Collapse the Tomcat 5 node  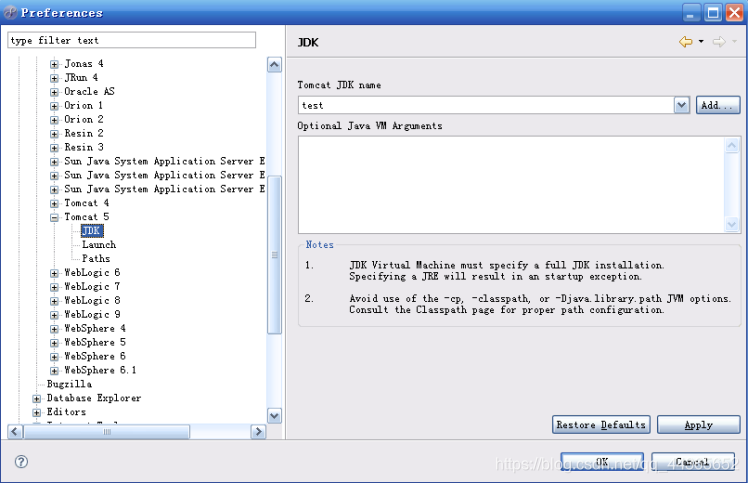click(x=54, y=217)
